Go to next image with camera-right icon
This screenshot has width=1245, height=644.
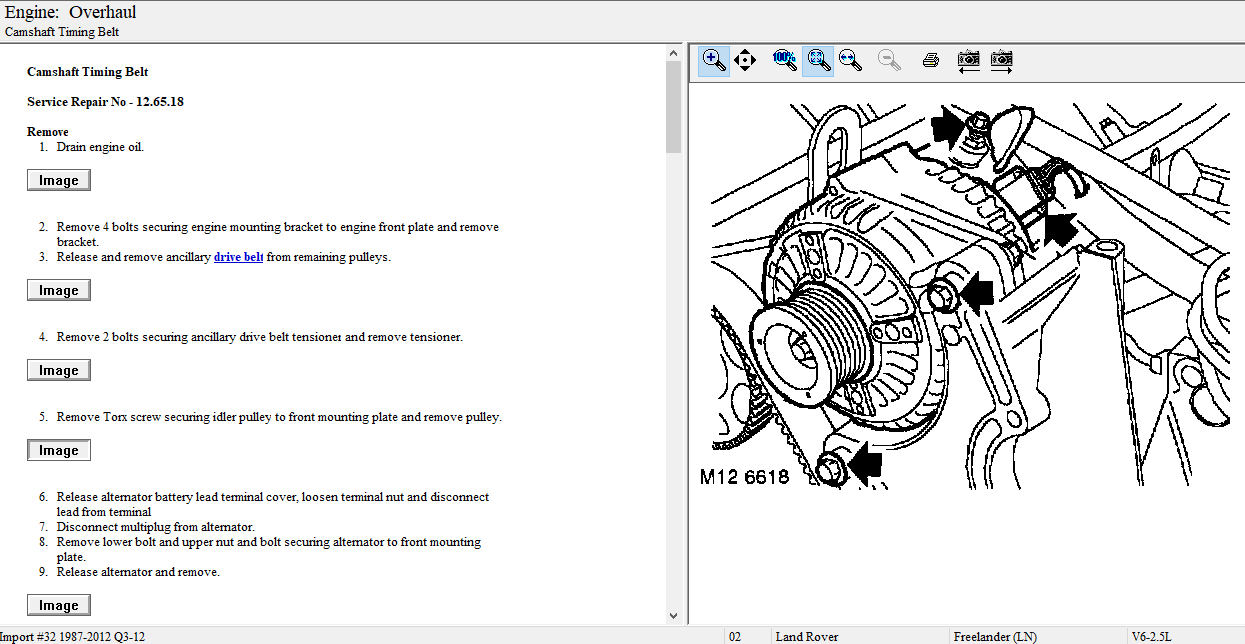(x=1001, y=60)
